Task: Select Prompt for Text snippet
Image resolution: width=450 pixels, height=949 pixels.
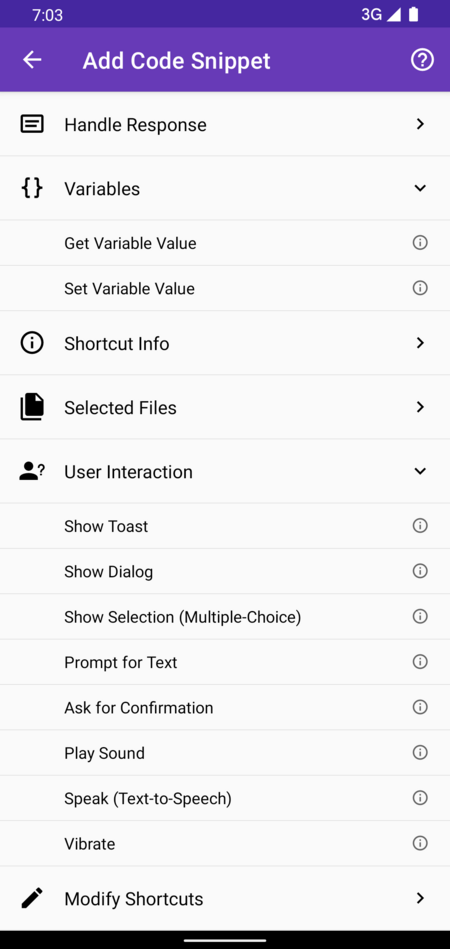Action: click(x=225, y=662)
